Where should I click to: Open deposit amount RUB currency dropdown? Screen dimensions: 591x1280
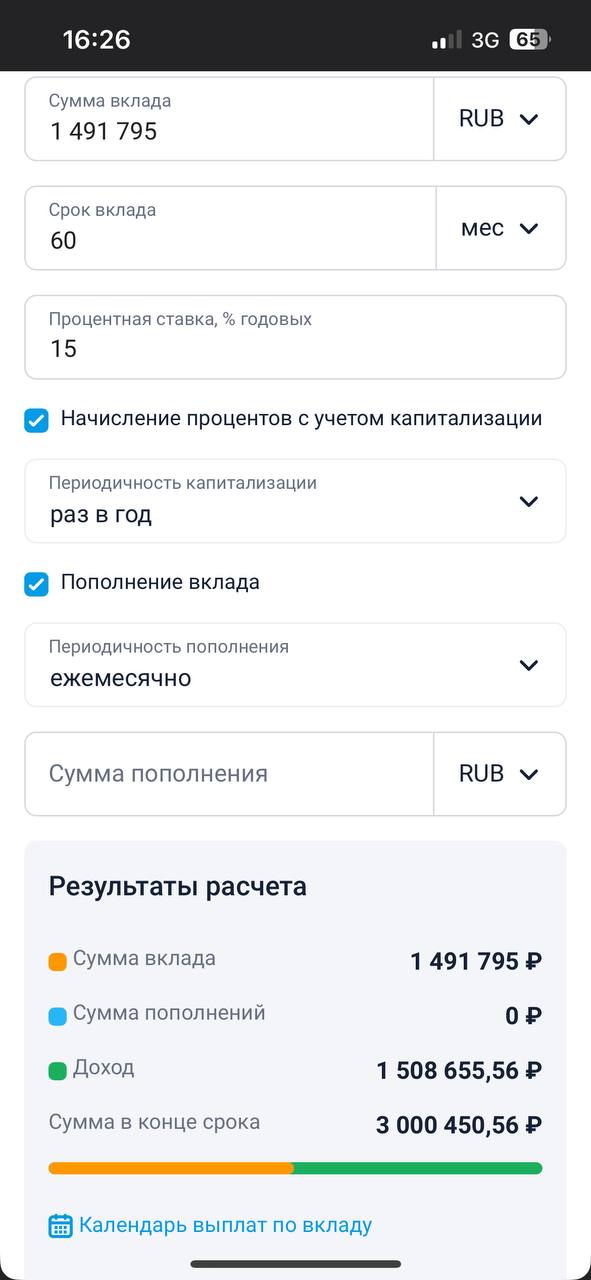click(500, 119)
